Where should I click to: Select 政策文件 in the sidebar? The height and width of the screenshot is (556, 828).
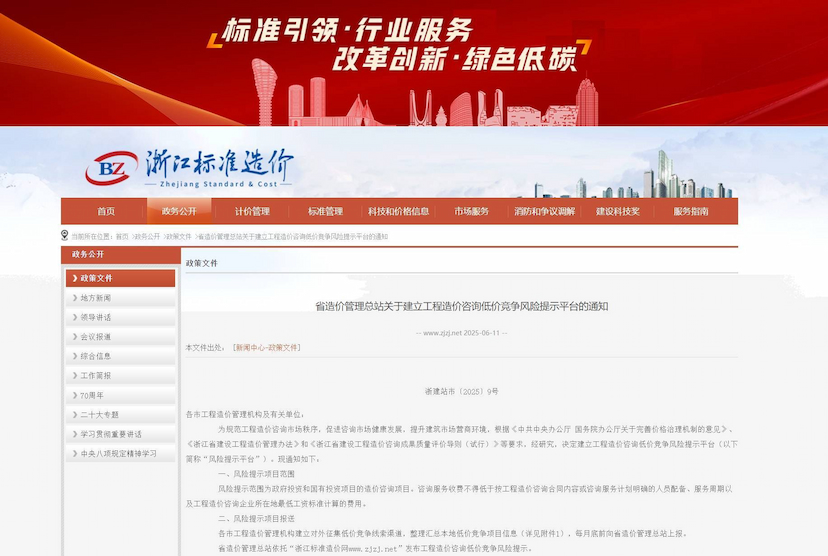tap(120, 278)
